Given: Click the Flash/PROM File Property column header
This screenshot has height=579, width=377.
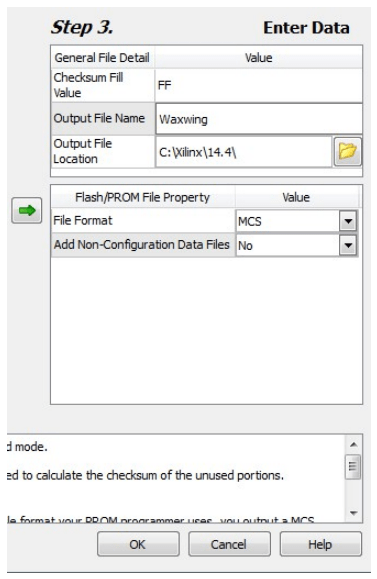Looking at the screenshot, I should click(143, 197).
